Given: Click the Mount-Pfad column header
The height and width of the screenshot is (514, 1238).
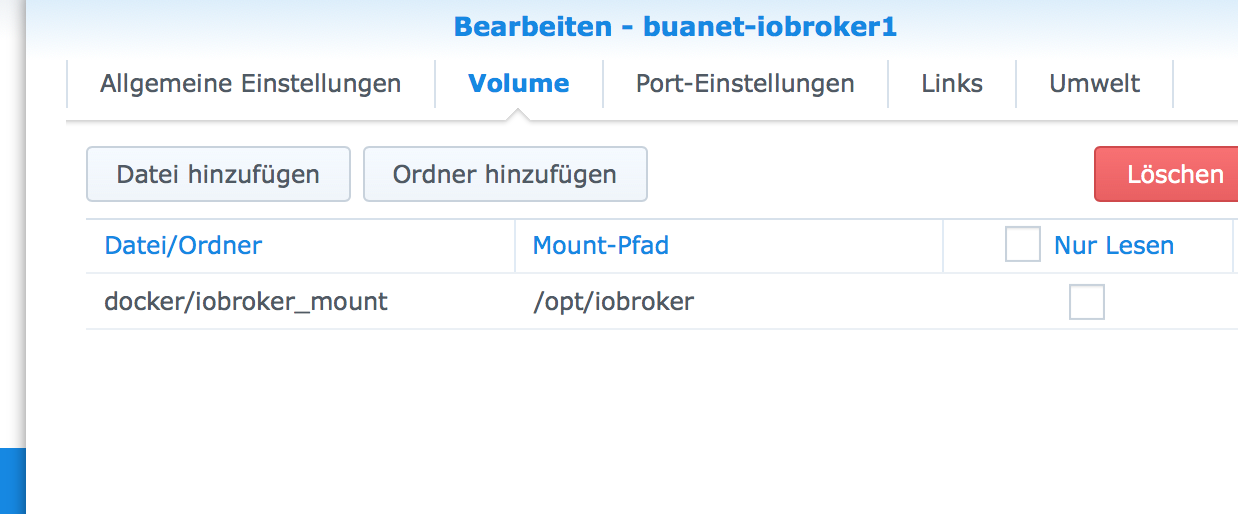Looking at the screenshot, I should click(x=600, y=245).
